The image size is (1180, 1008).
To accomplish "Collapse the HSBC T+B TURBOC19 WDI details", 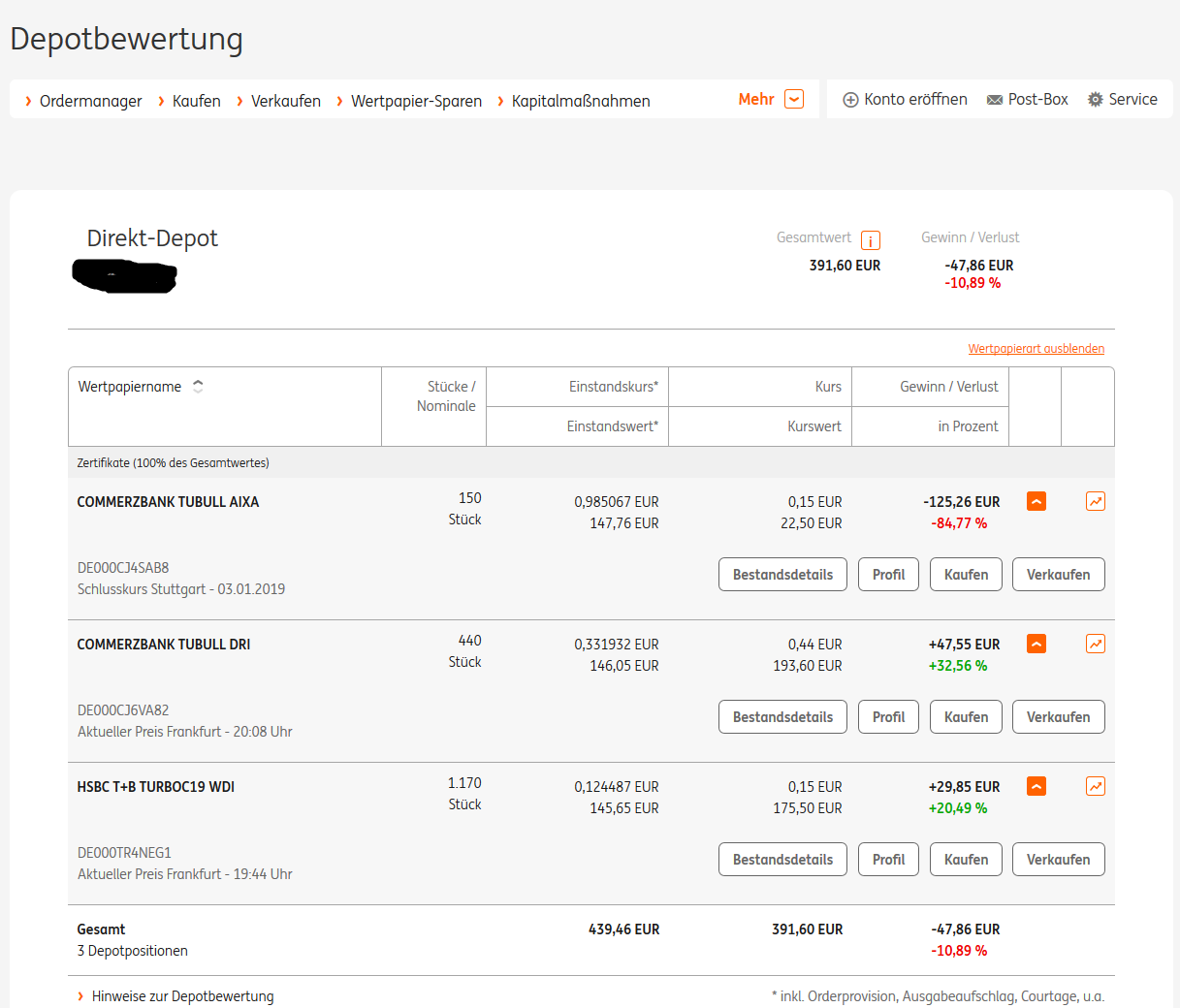I will [1036, 786].
